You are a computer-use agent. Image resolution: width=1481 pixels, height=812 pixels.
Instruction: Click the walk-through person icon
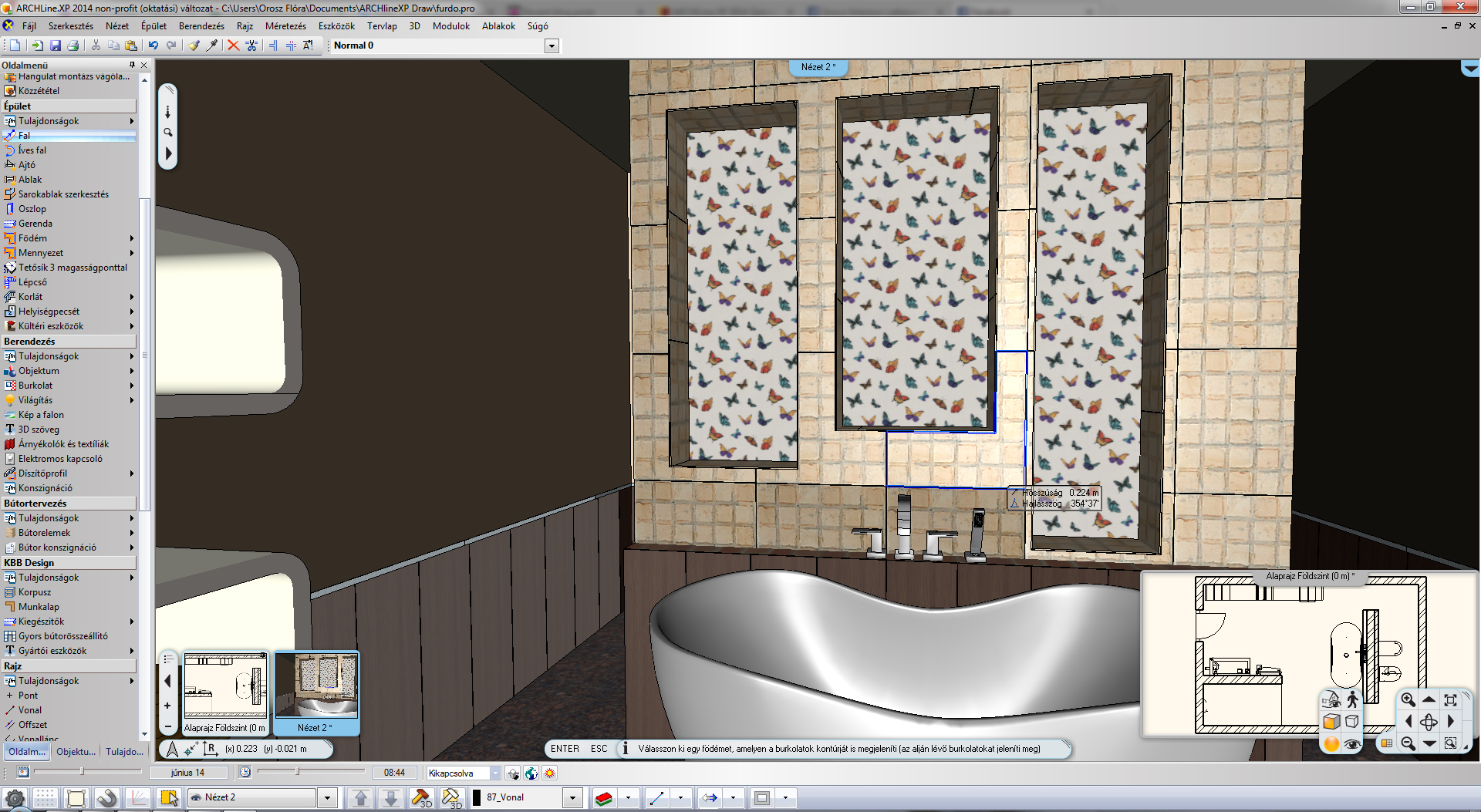[x=1352, y=699]
